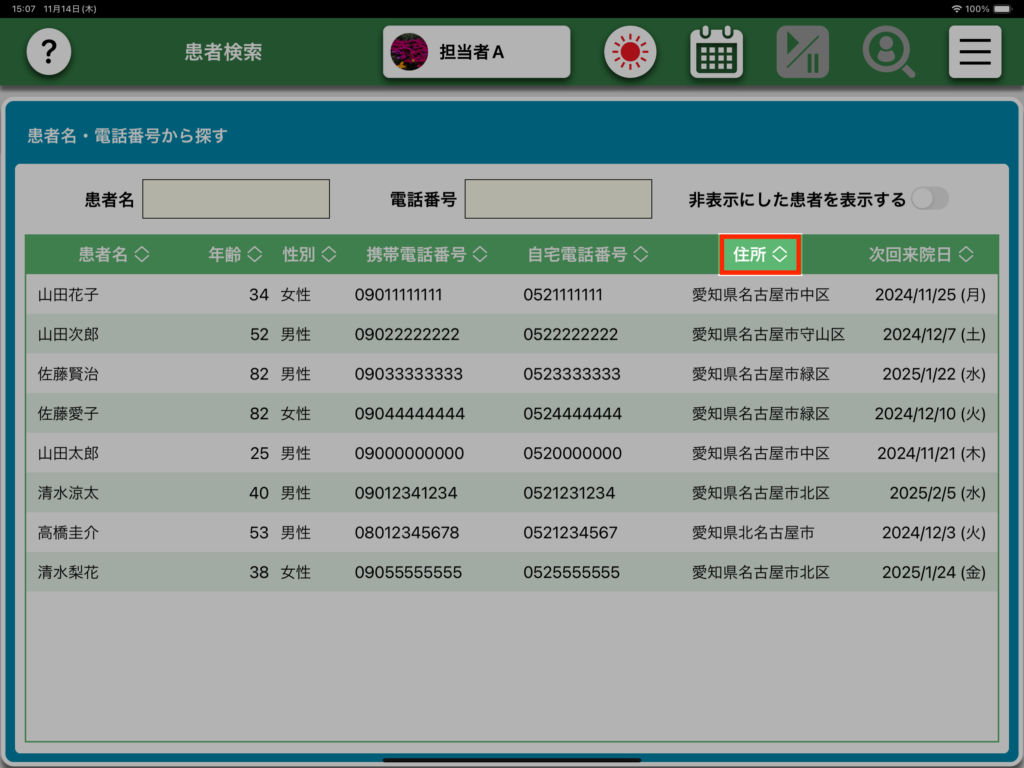1024x768 pixels.
Task: Click the play/pause icon in the header
Action: pyautogui.click(x=802, y=52)
